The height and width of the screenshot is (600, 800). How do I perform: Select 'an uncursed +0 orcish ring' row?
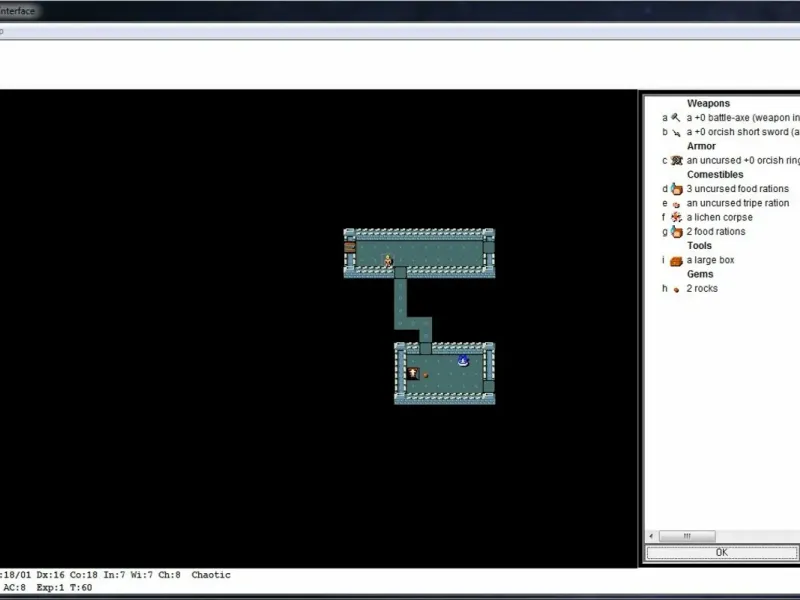tap(730, 160)
